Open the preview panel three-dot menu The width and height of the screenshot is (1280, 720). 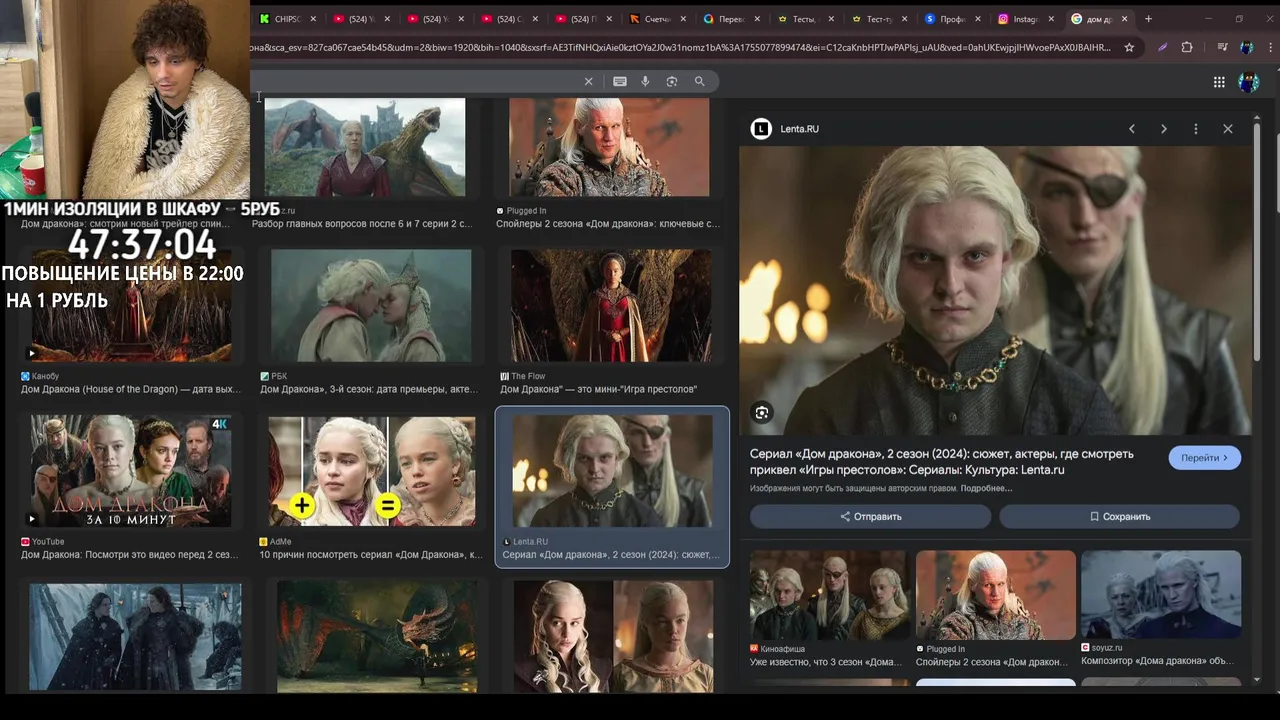tap(1196, 129)
